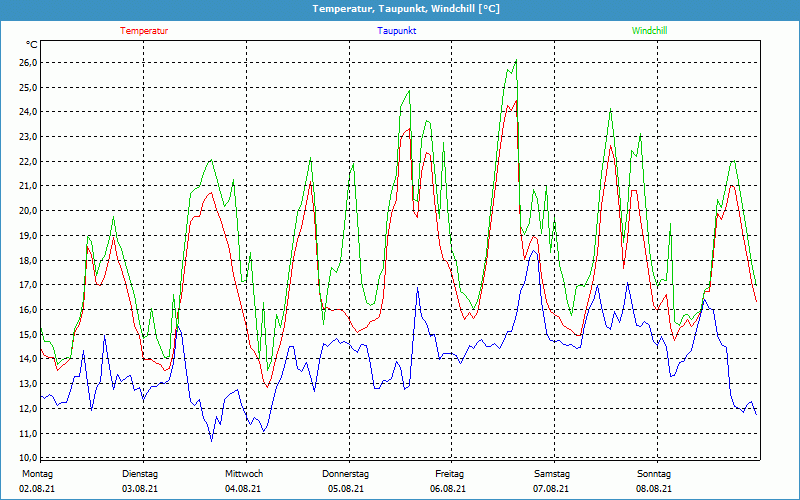Click the Samstag day label
Image resolution: width=800 pixels, height=500 pixels.
coord(552,474)
